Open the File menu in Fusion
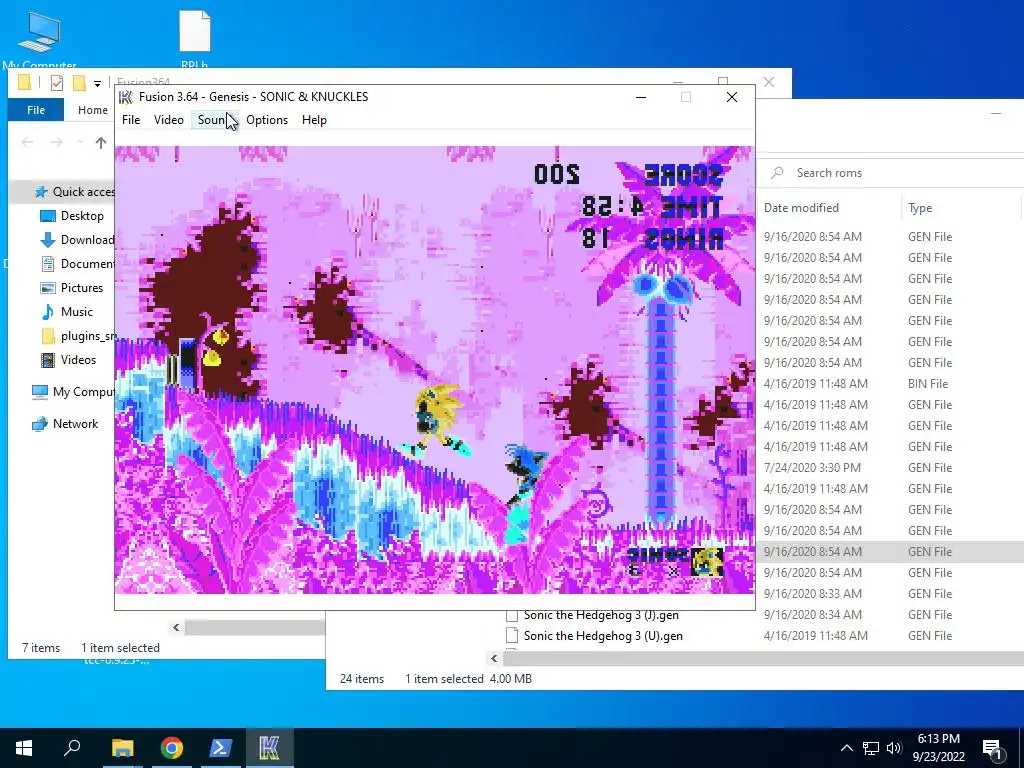 pyautogui.click(x=131, y=120)
